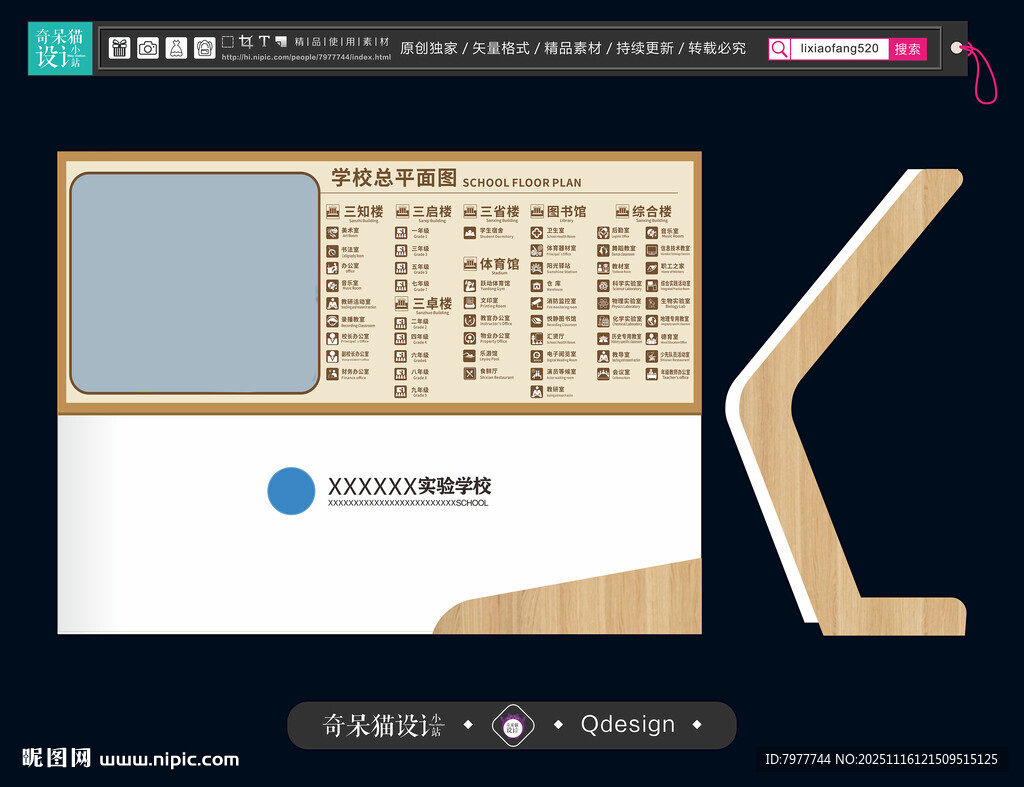Click the lixiaofang520 search field
The height and width of the screenshot is (787, 1024).
click(x=839, y=48)
